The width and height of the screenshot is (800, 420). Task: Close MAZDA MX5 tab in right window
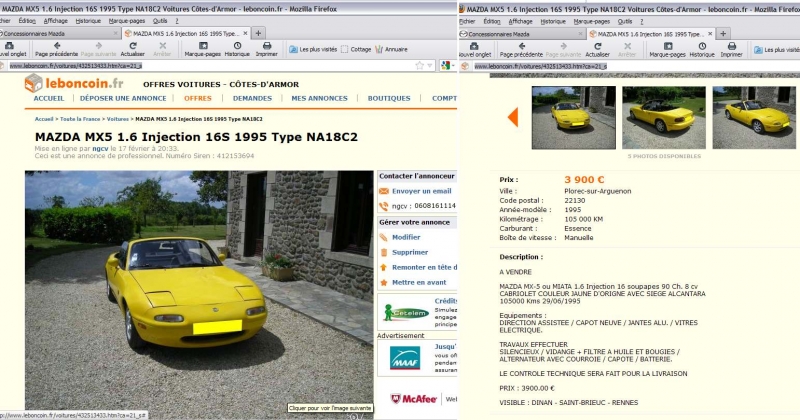click(x=710, y=34)
